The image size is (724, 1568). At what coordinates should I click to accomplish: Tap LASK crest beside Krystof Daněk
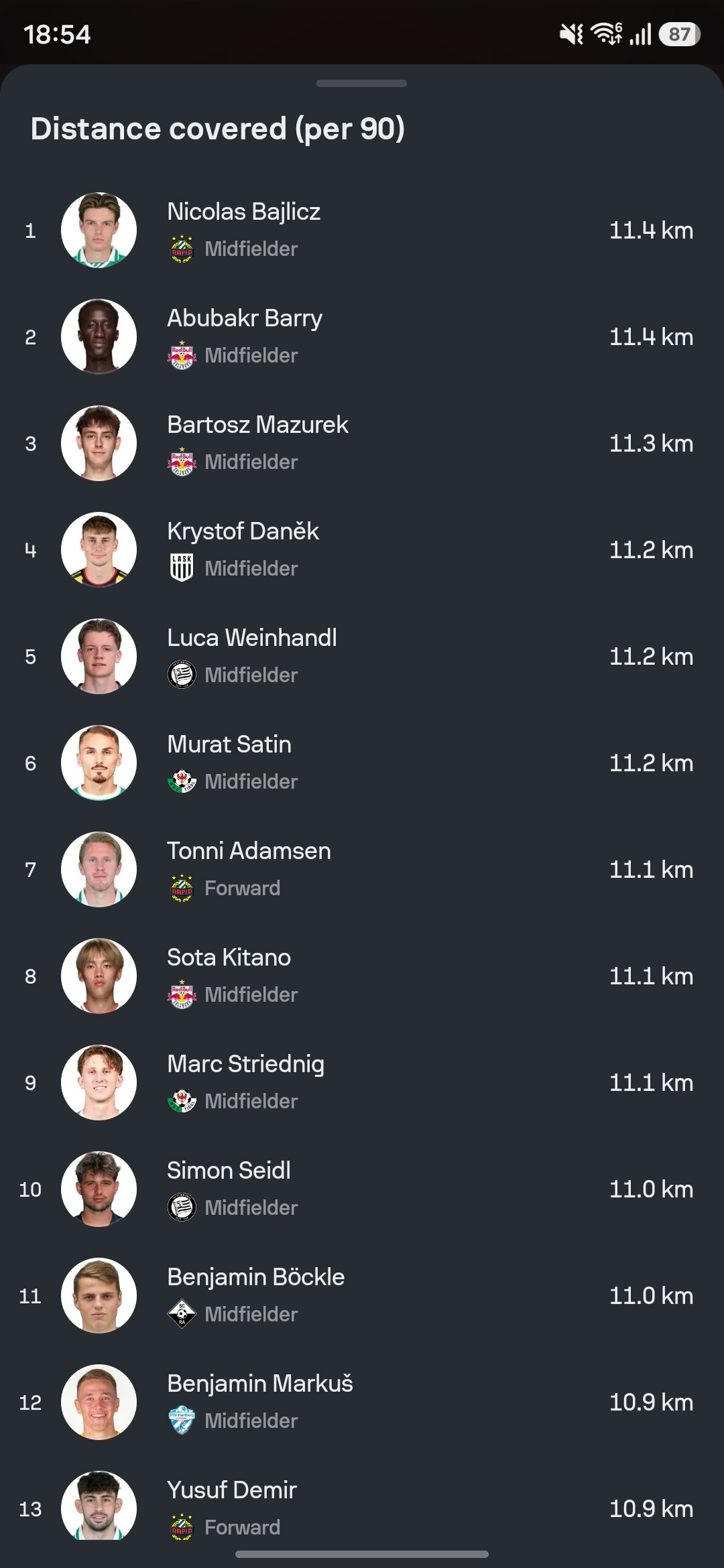pos(182,568)
